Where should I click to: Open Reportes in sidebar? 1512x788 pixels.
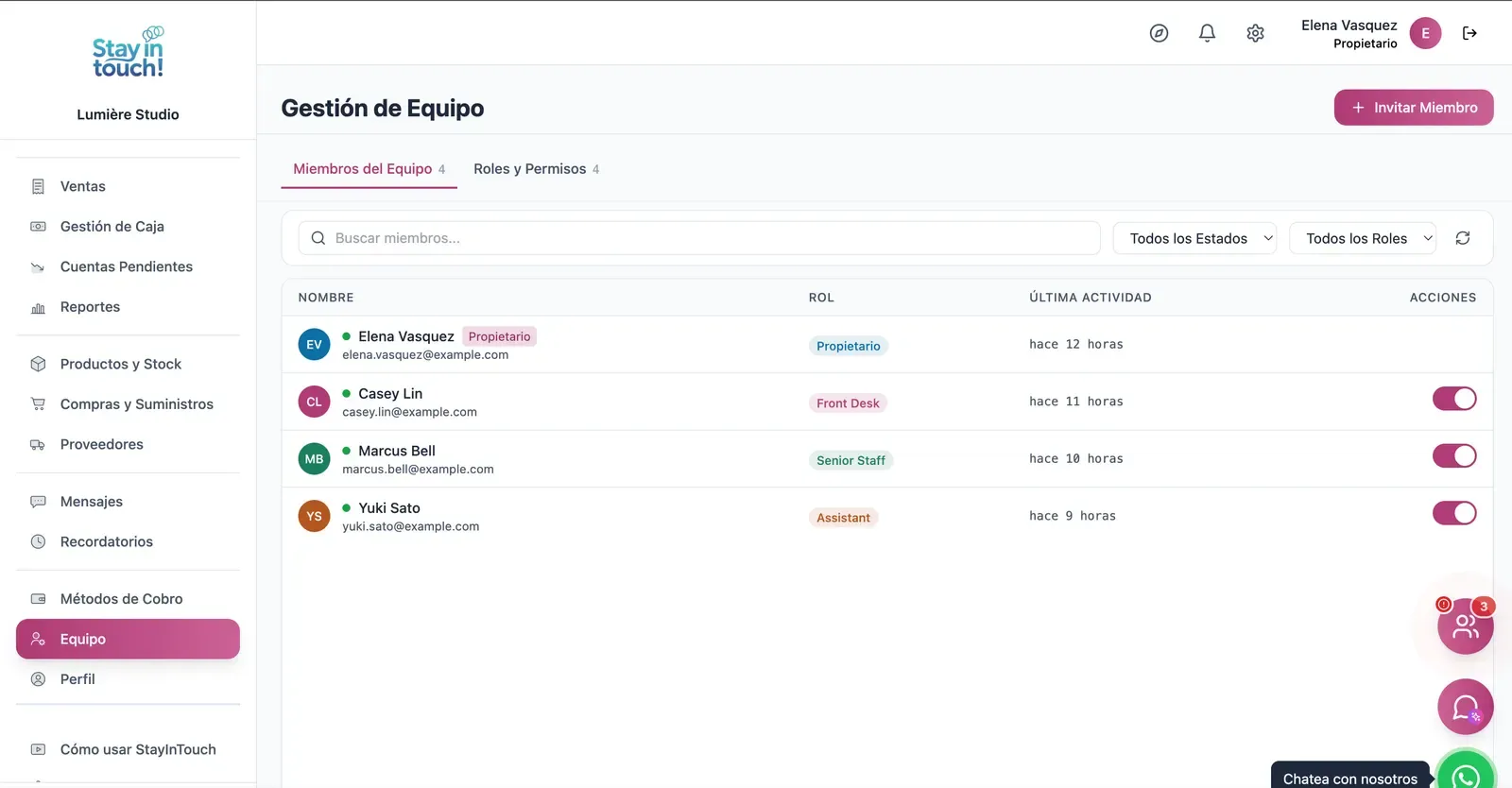128,307
